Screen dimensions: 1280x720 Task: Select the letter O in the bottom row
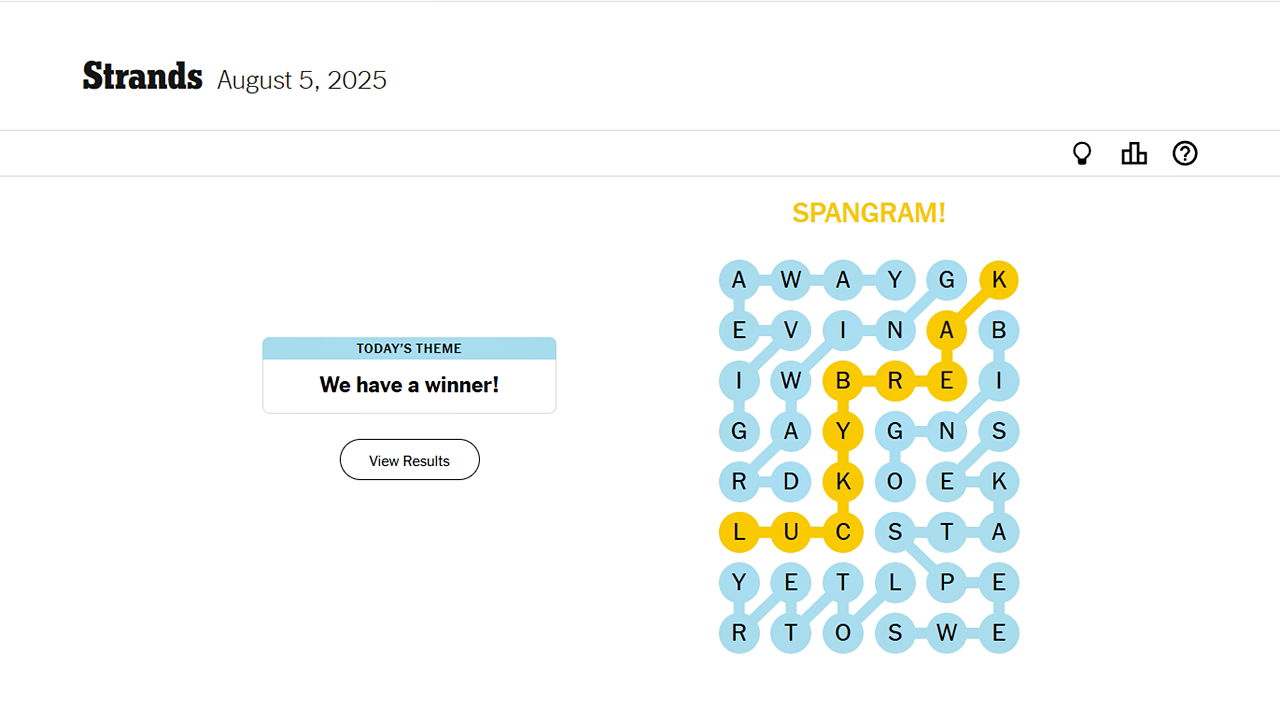843,632
